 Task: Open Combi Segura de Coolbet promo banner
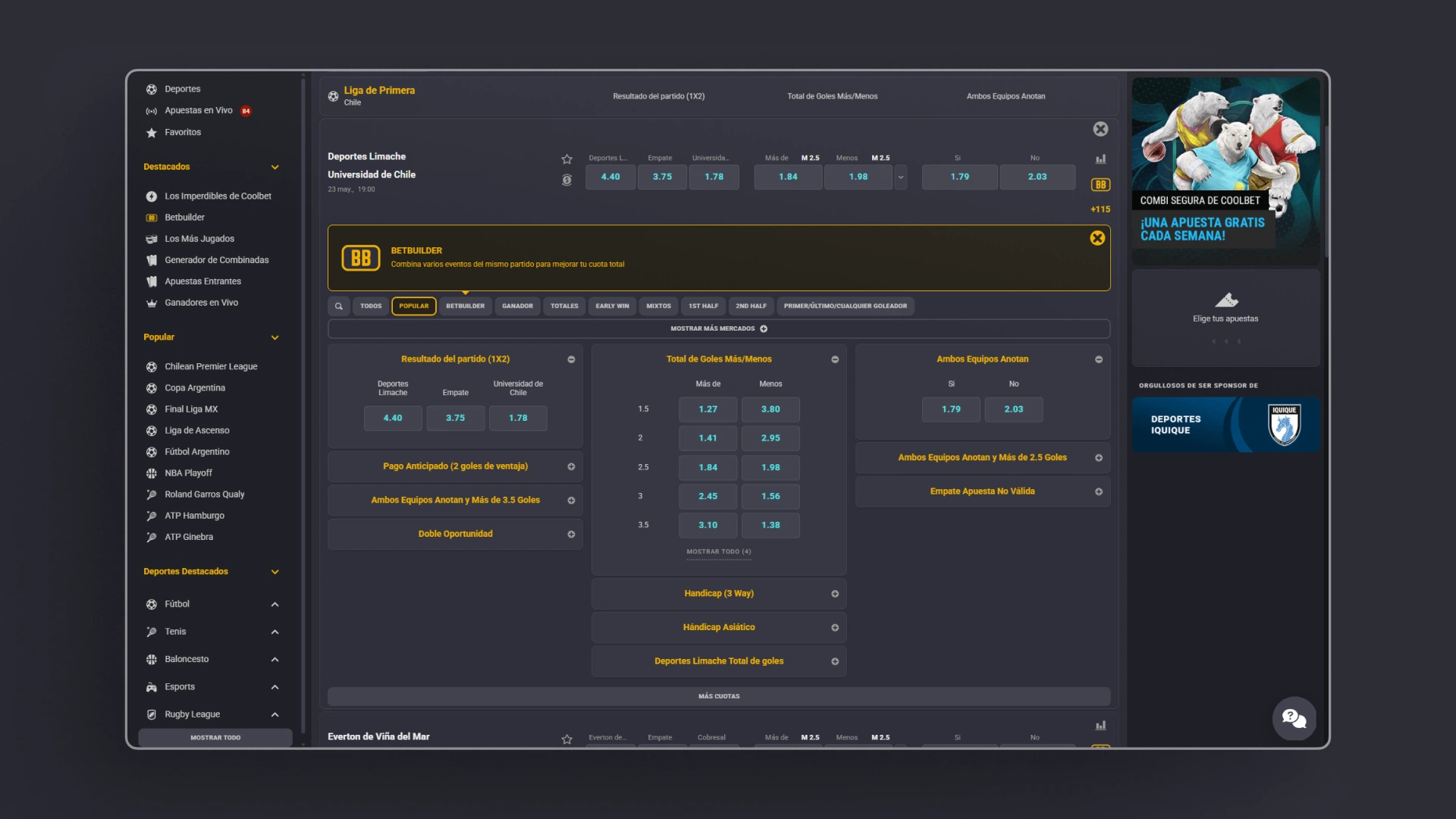tap(1225, 171)
